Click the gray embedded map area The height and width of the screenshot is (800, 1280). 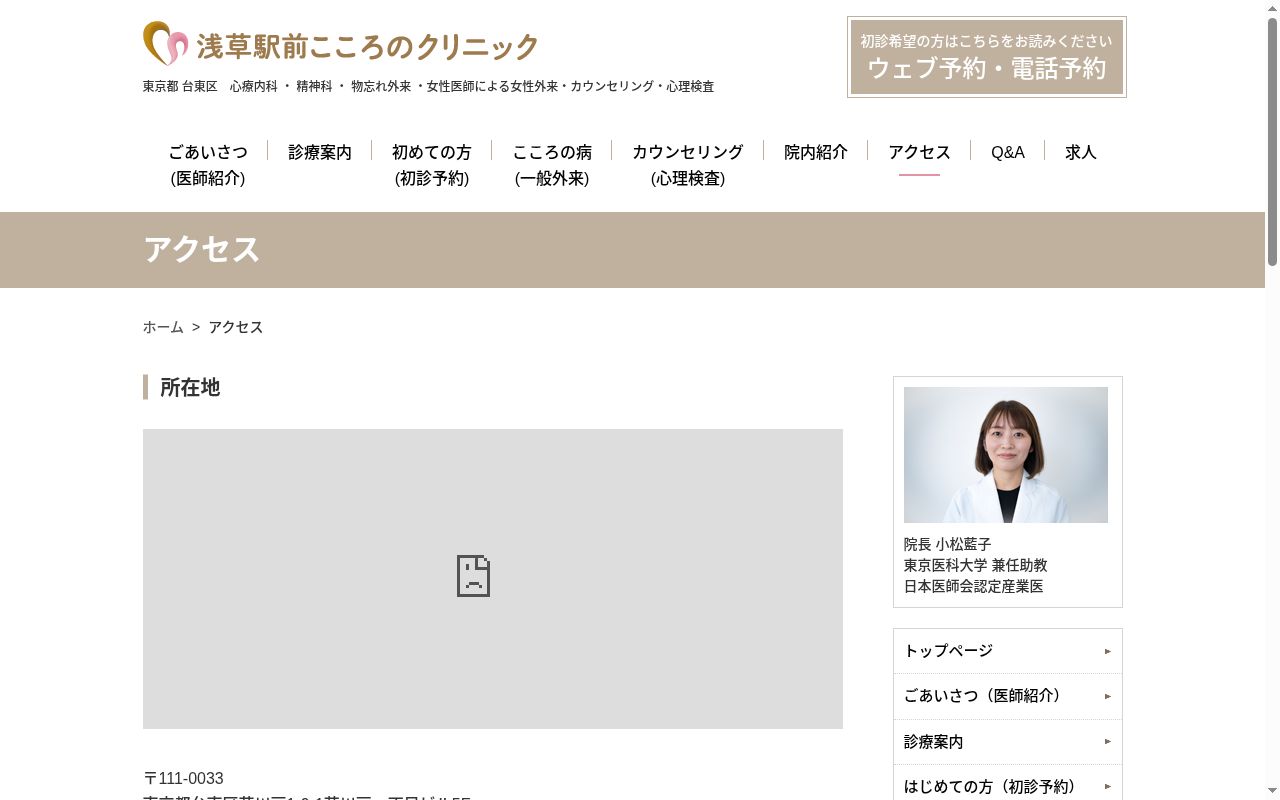(x=493, y=579)
